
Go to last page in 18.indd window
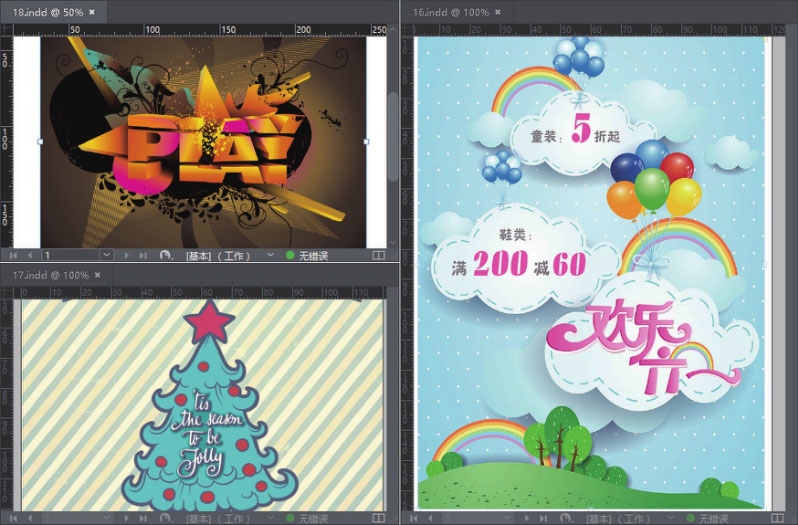142,256
